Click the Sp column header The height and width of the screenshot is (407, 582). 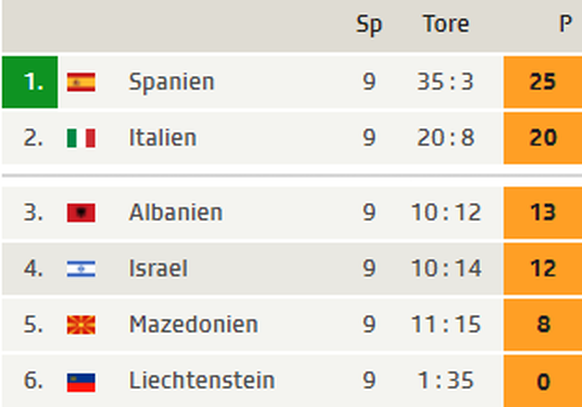(x=369, y=25)
